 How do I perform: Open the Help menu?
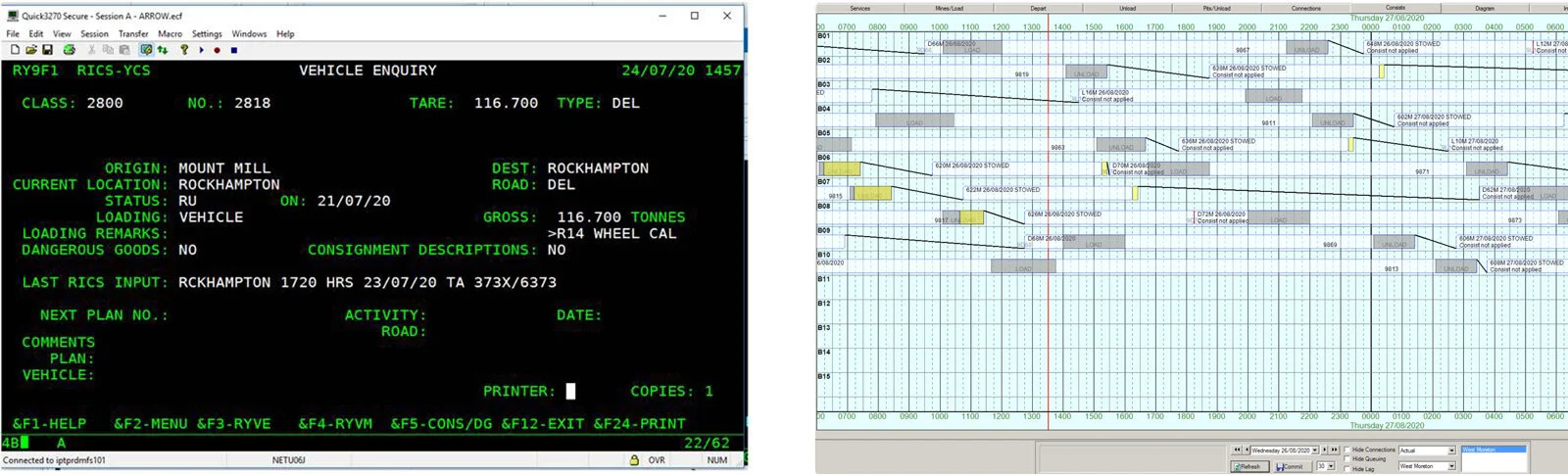(285, 33)
